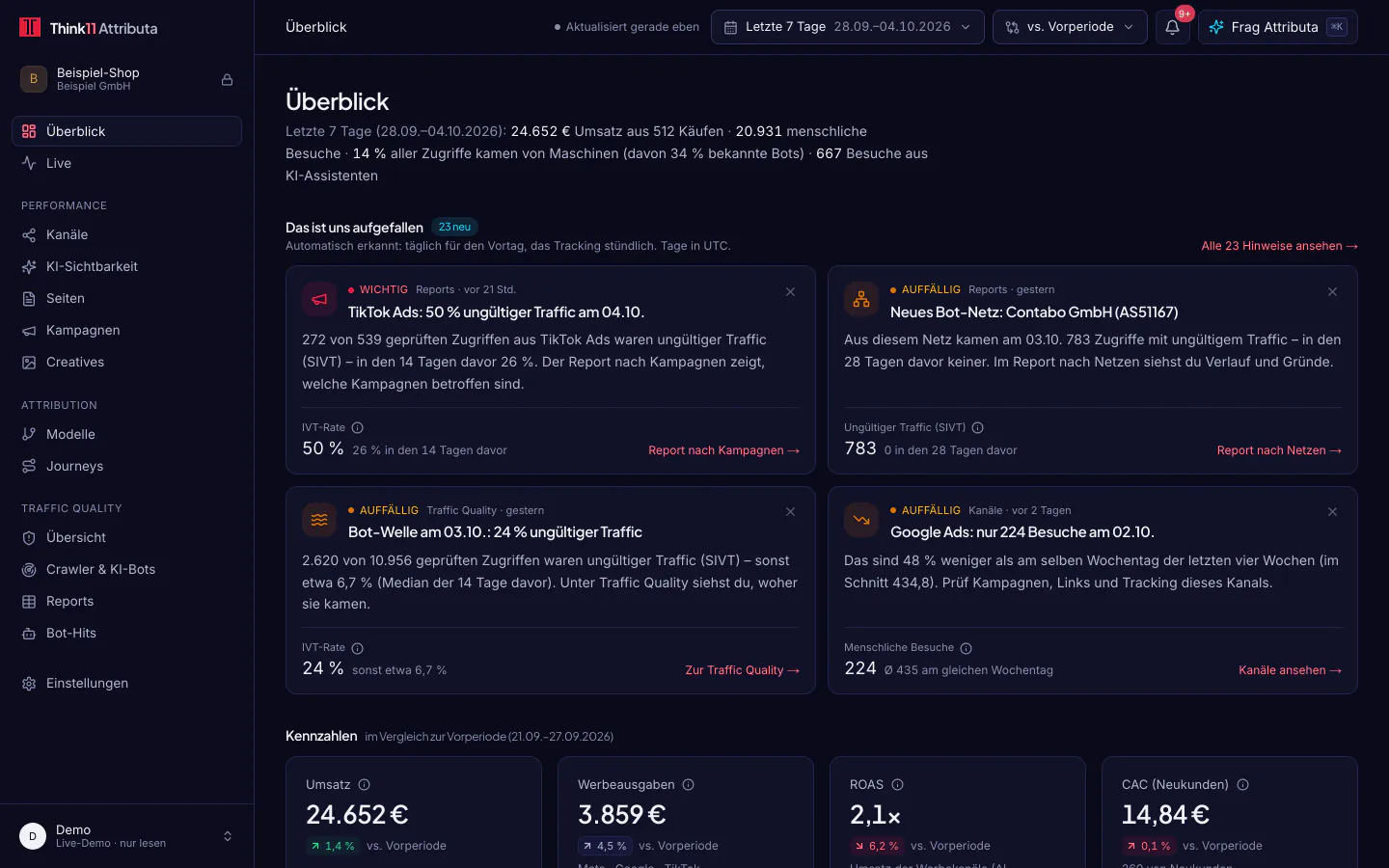Follow Alle 23 Hinweise ansehen link

(1279, 246)
